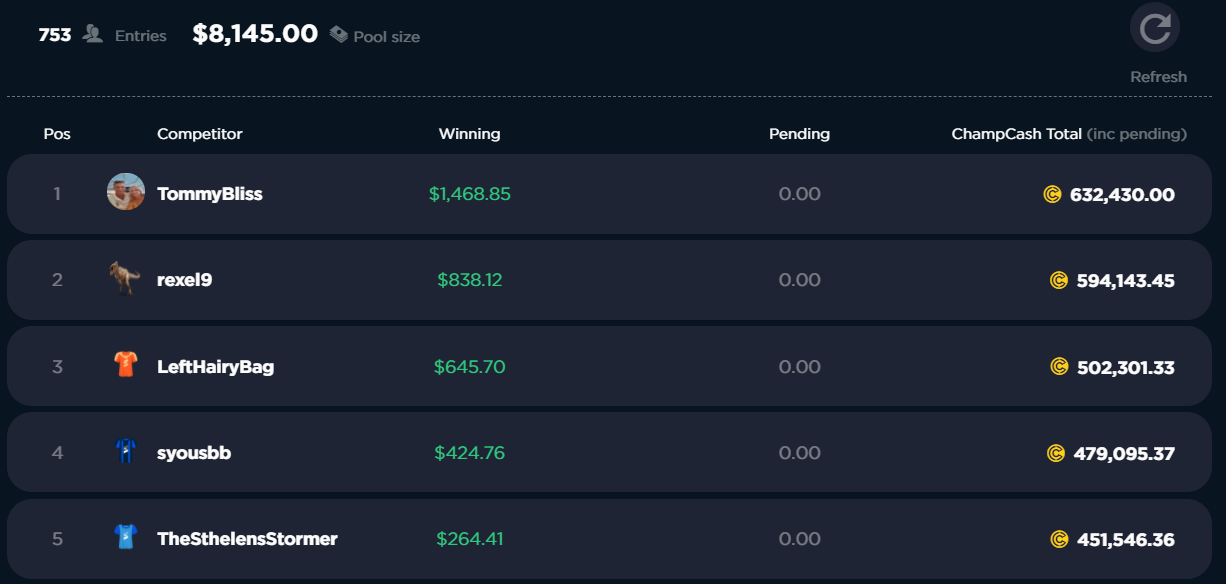Open TommyBliss's profile photo avatar
Viewport: 1226px width, 584px height.
(126, 191)
